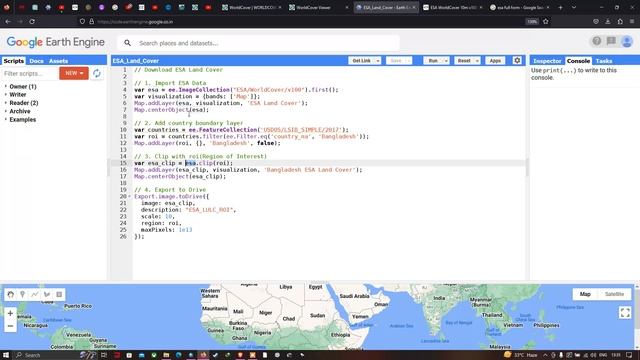Expand the Writer folder
The width and height of the screenshot is (640, 360).
(6, 95)
